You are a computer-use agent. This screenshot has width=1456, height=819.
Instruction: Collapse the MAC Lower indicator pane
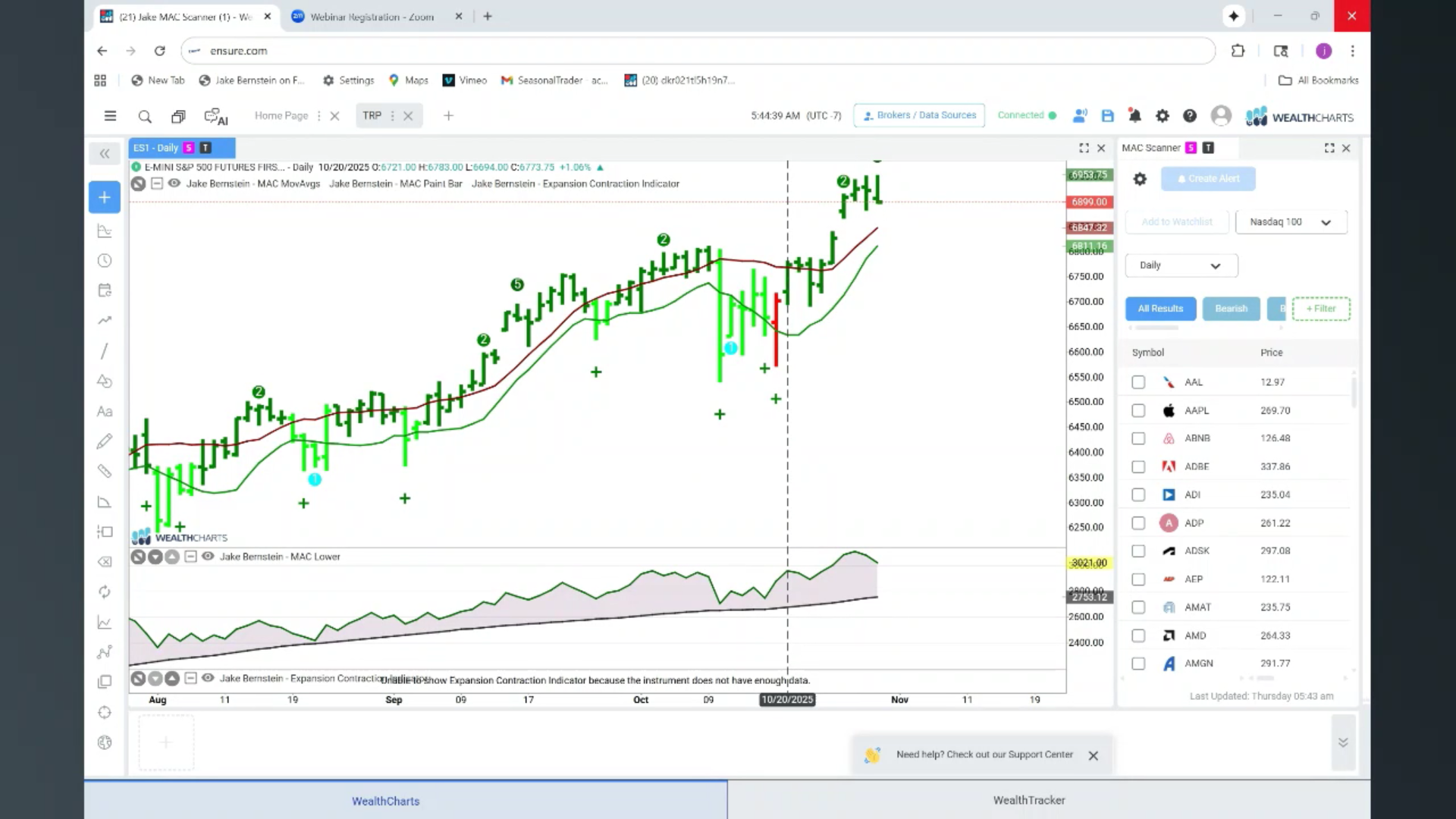[x=190, y=557]
